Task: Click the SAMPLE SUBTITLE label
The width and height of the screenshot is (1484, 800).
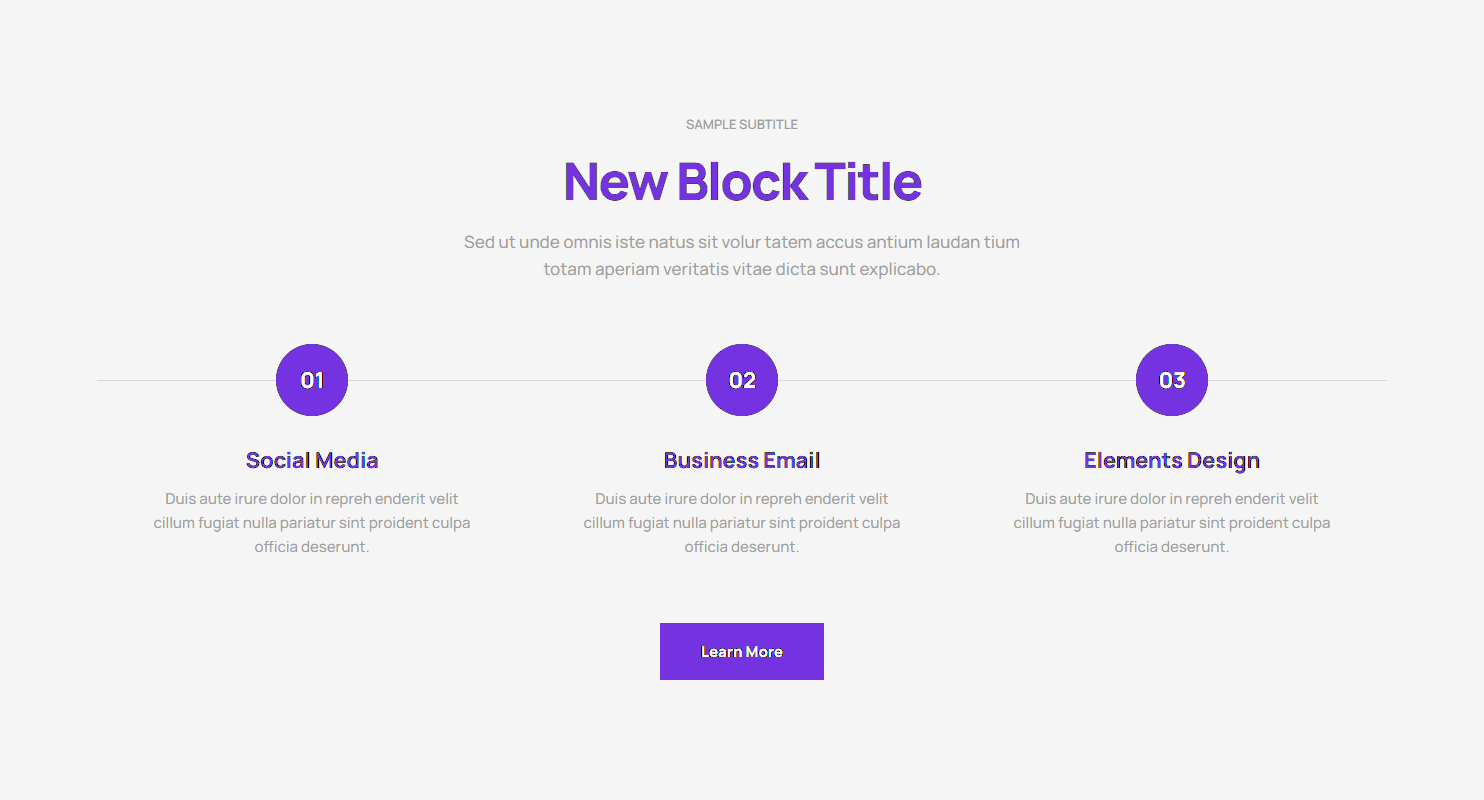Action: click(742, 125)
